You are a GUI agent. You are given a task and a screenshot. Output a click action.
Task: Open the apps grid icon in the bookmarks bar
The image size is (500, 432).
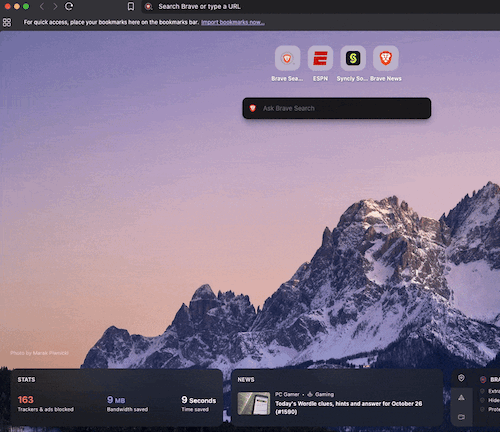[7, 22]
